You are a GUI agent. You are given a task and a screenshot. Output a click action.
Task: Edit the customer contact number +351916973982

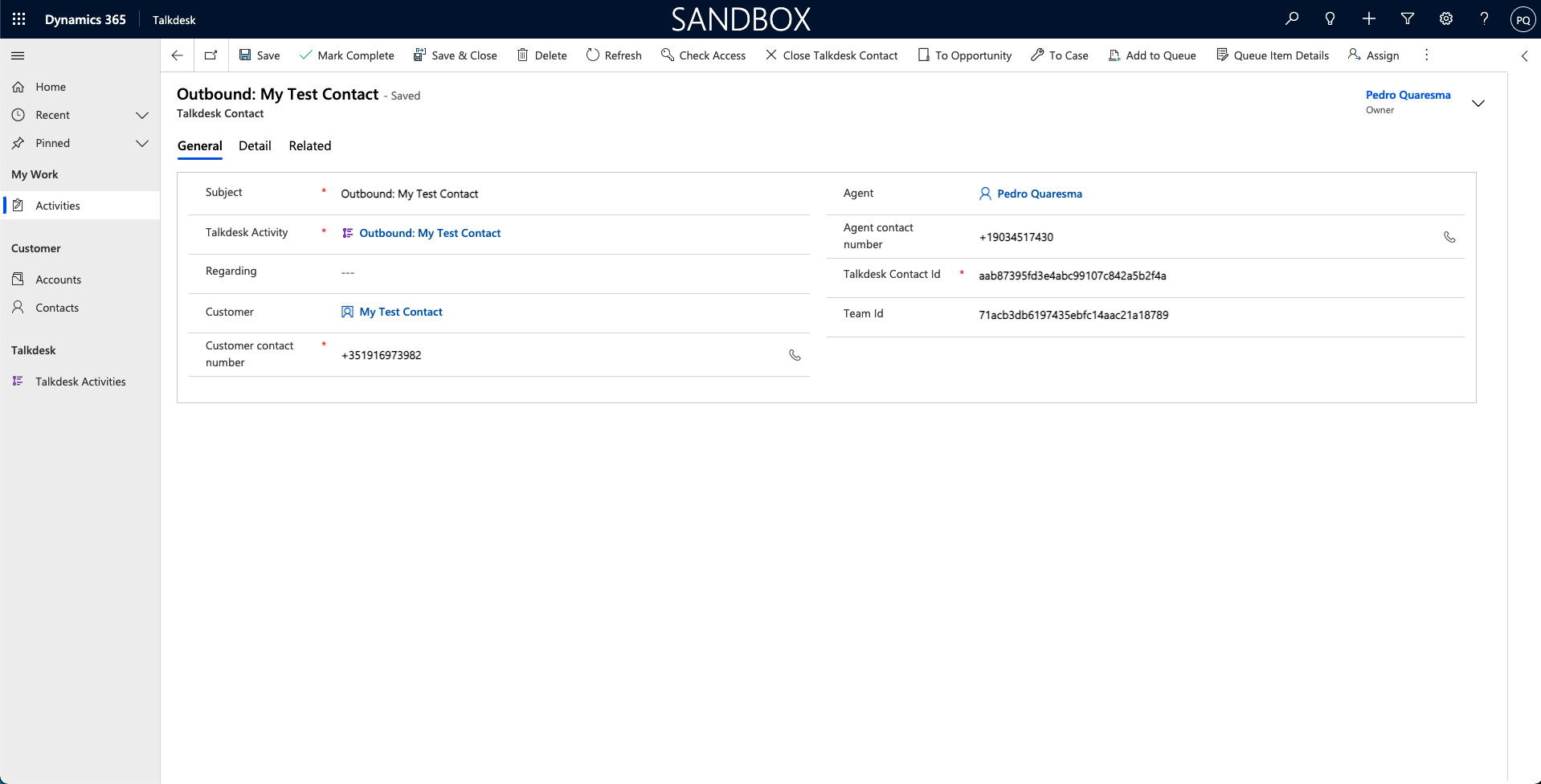[x=558, y=355]
